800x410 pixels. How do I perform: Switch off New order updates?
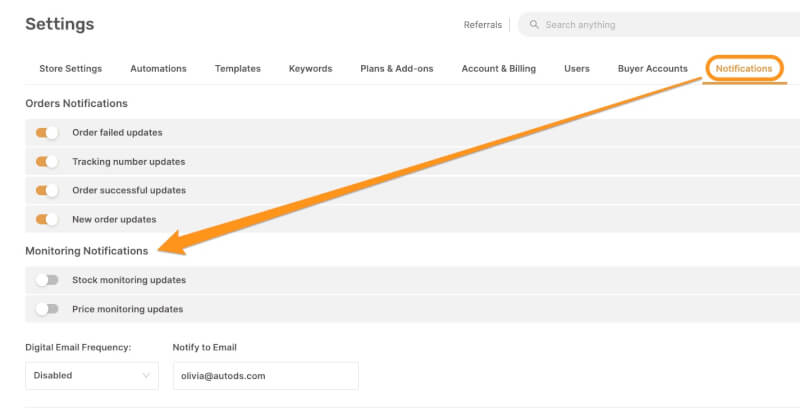47,219
